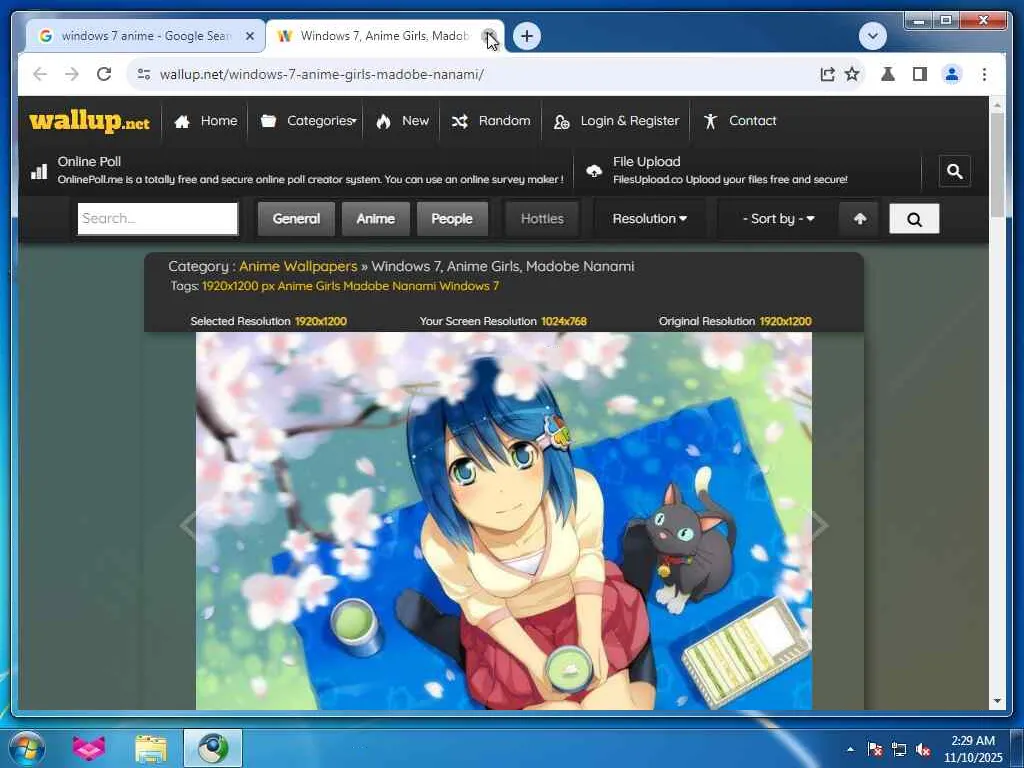Viewport: 1024px width, 768px height.
Task: Click the Madobe Nanami wallpaper image
Action: tap(504, 521)
